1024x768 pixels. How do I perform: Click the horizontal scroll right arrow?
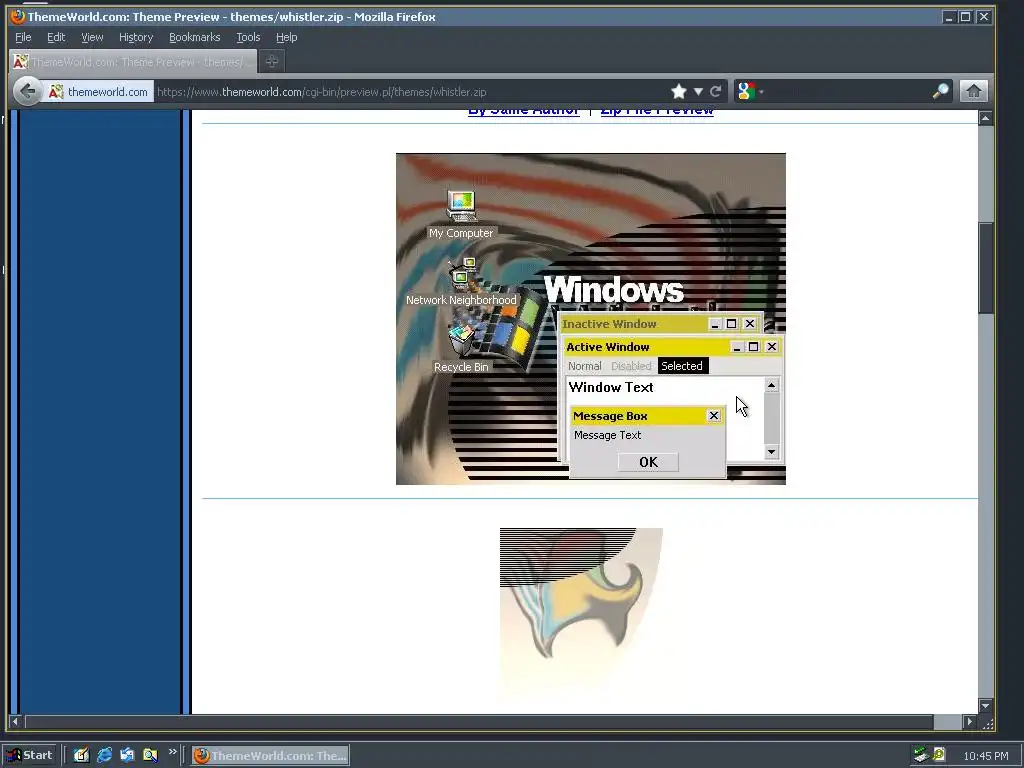point(970,722)
